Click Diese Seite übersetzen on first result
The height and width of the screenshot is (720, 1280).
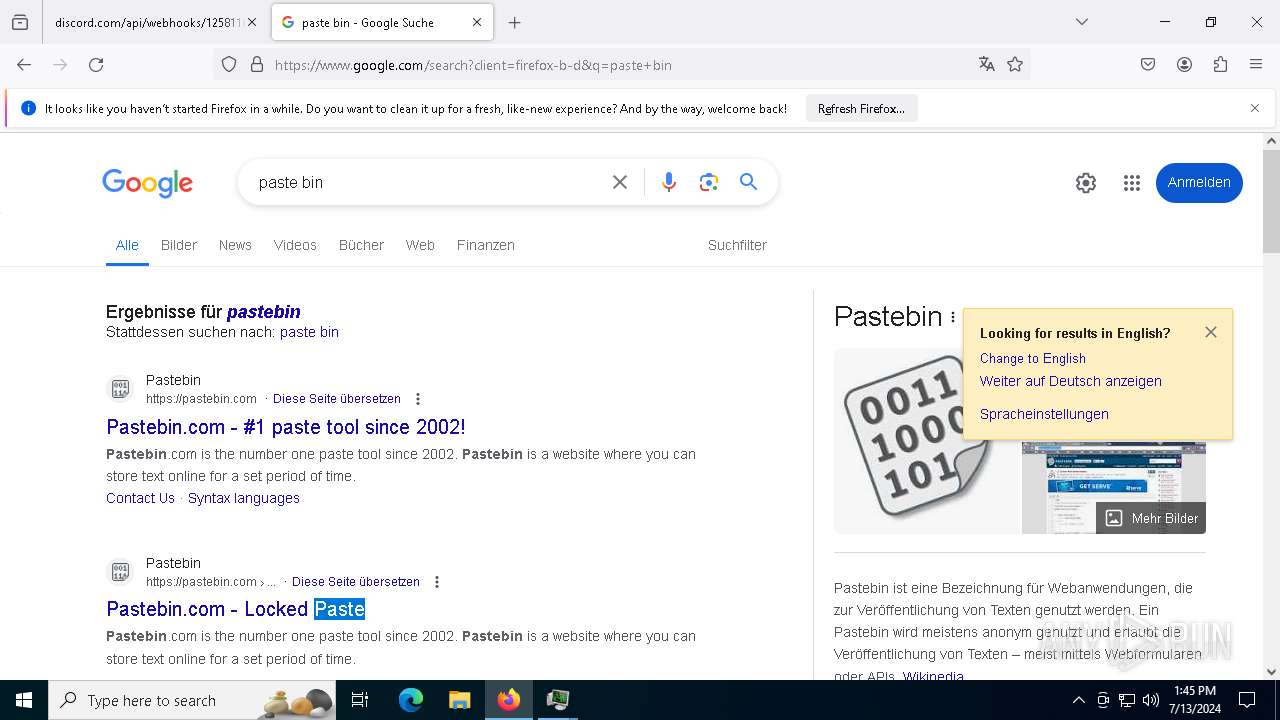pyautogui.click(x=337, y=399)
